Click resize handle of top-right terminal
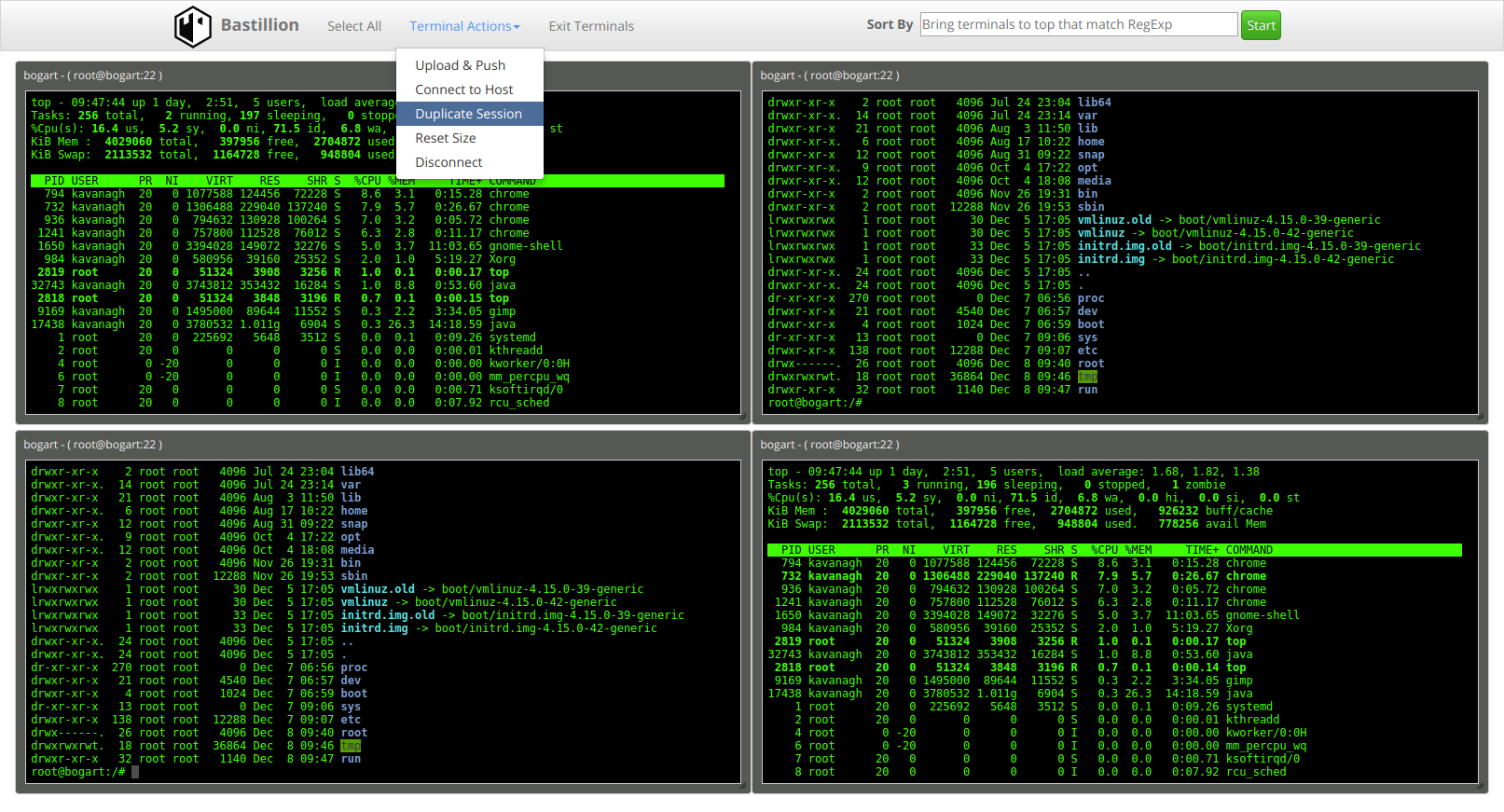 tap(1480, 417)
